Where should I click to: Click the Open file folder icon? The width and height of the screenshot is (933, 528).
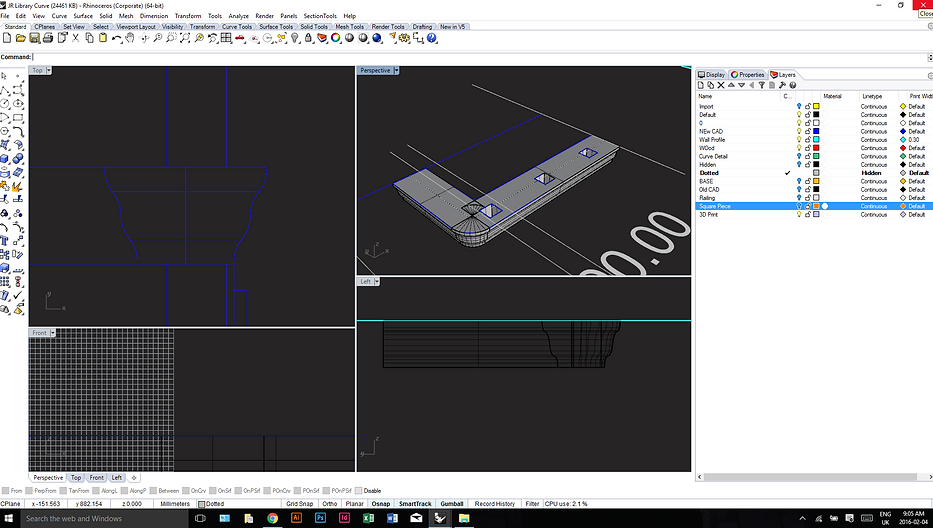[21, 38]
